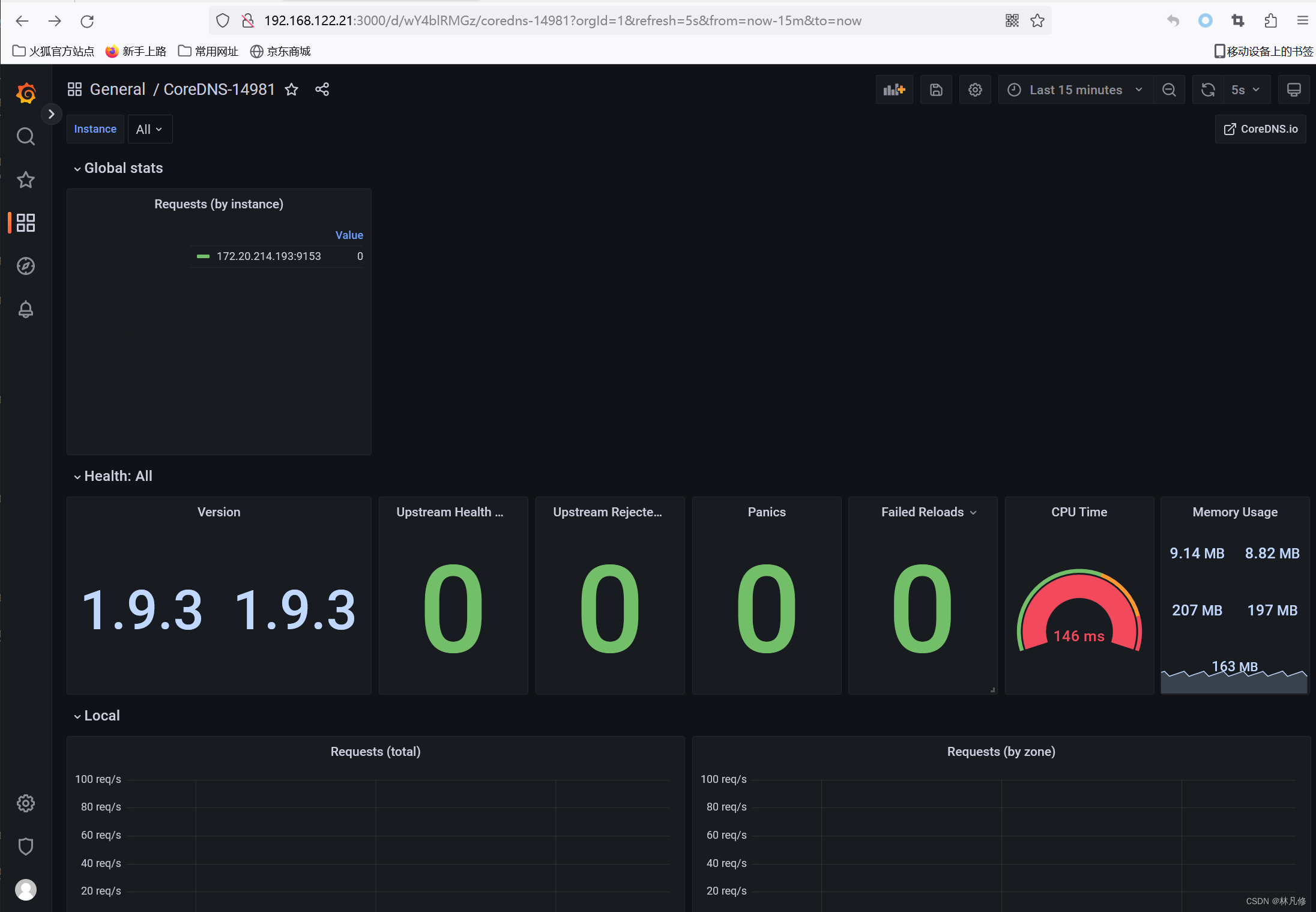The height and width of the screenshot is (912, 1316).
Task: Open the 常用网址 bookmark folder
Action: tap(208, 52)
